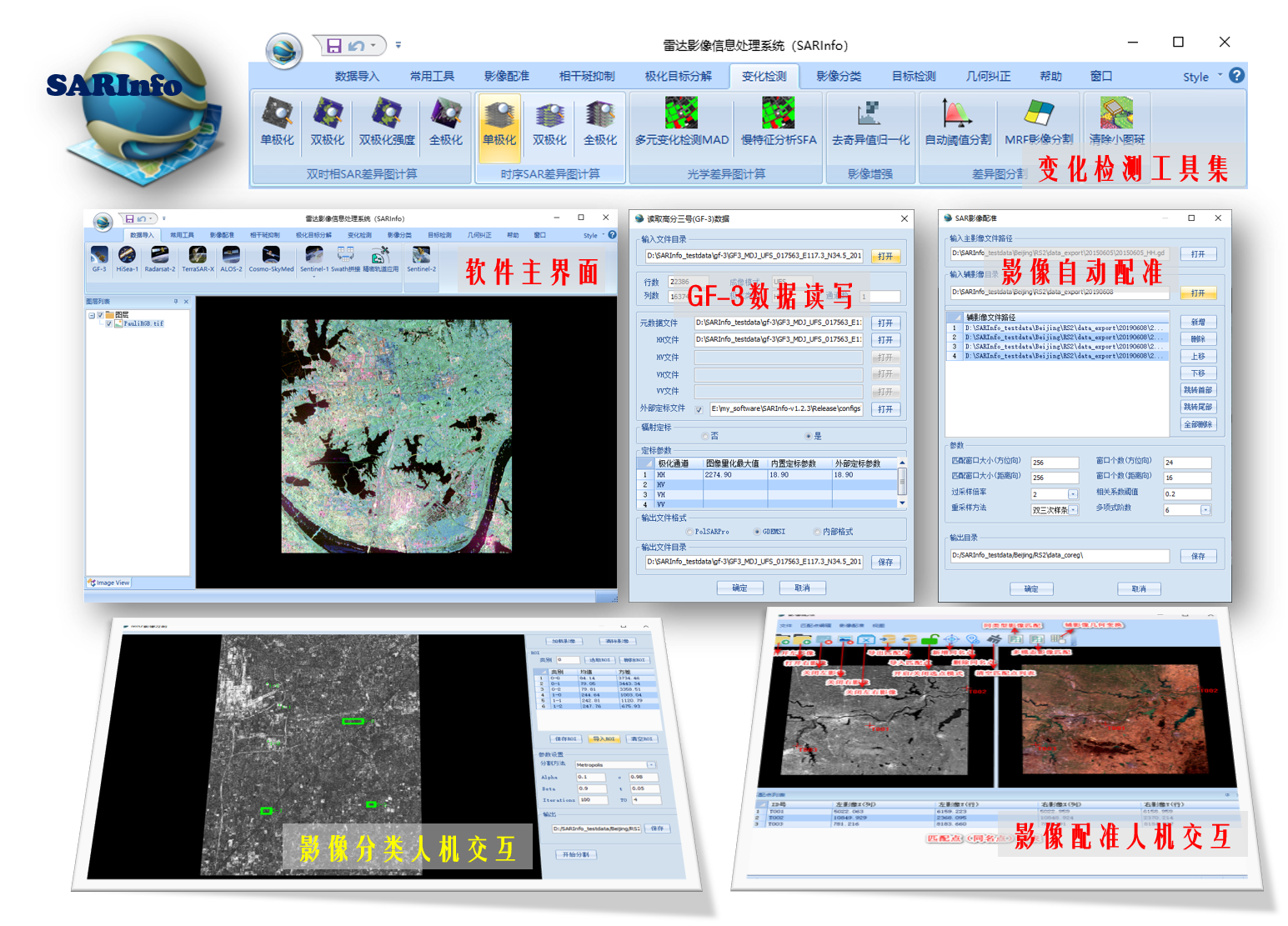Switch to 数据导入 tab on the top ribbon
Viewport: 1288px width, 926px height.
[357, 77]
